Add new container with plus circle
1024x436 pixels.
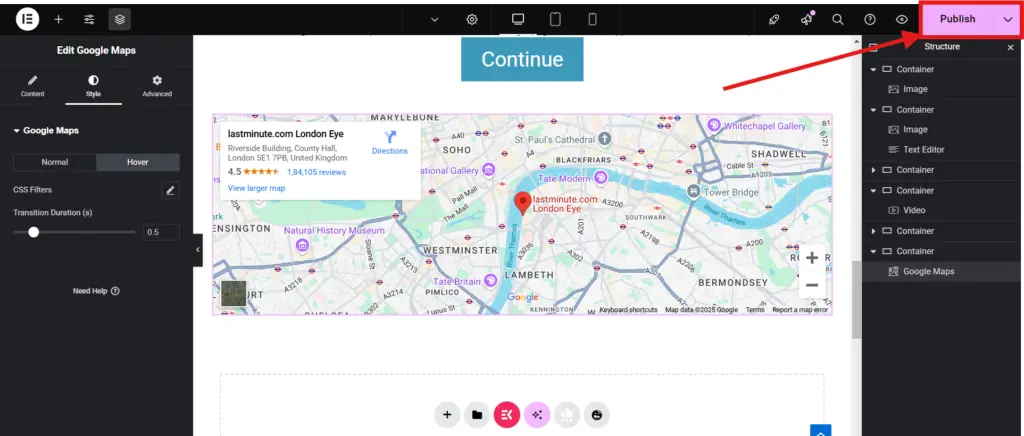(447, 414)
